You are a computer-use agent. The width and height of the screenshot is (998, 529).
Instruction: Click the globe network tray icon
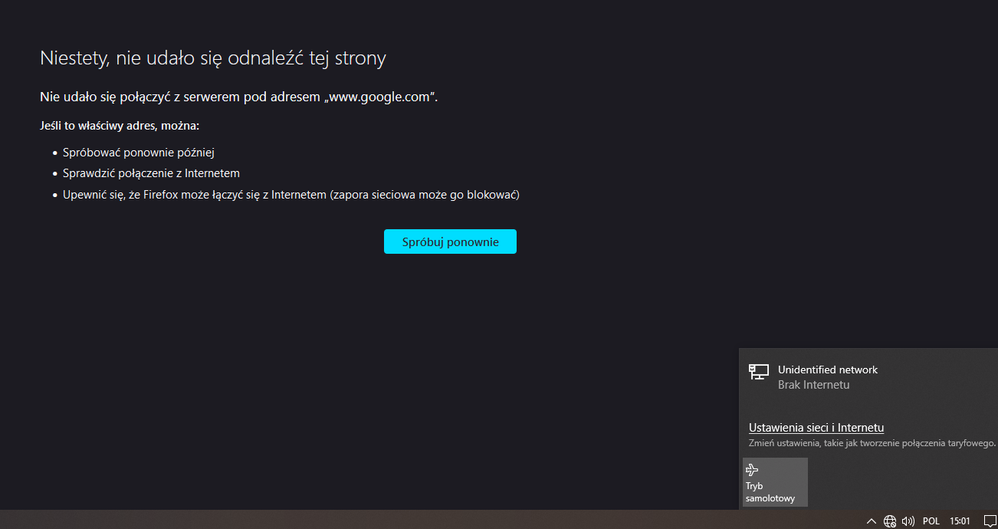pyautogui.click(x=890, y=521)
